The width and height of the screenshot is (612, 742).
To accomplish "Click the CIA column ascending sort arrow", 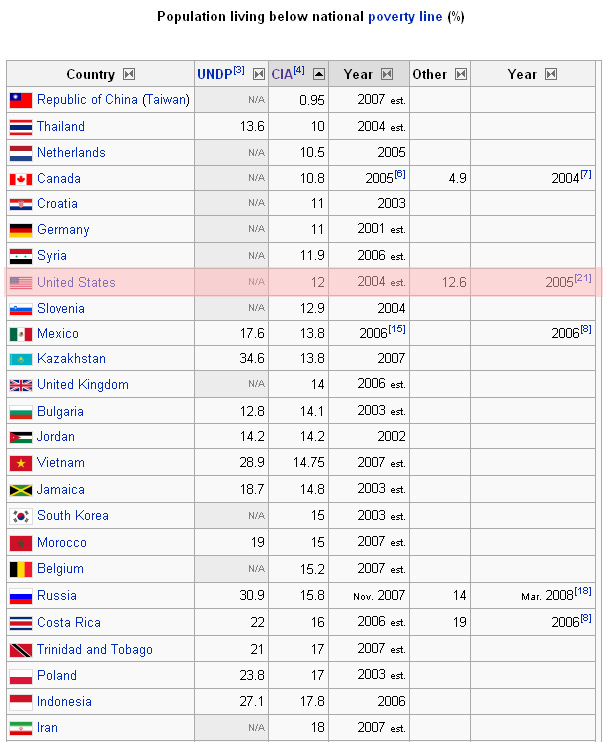I will (319, 74).
